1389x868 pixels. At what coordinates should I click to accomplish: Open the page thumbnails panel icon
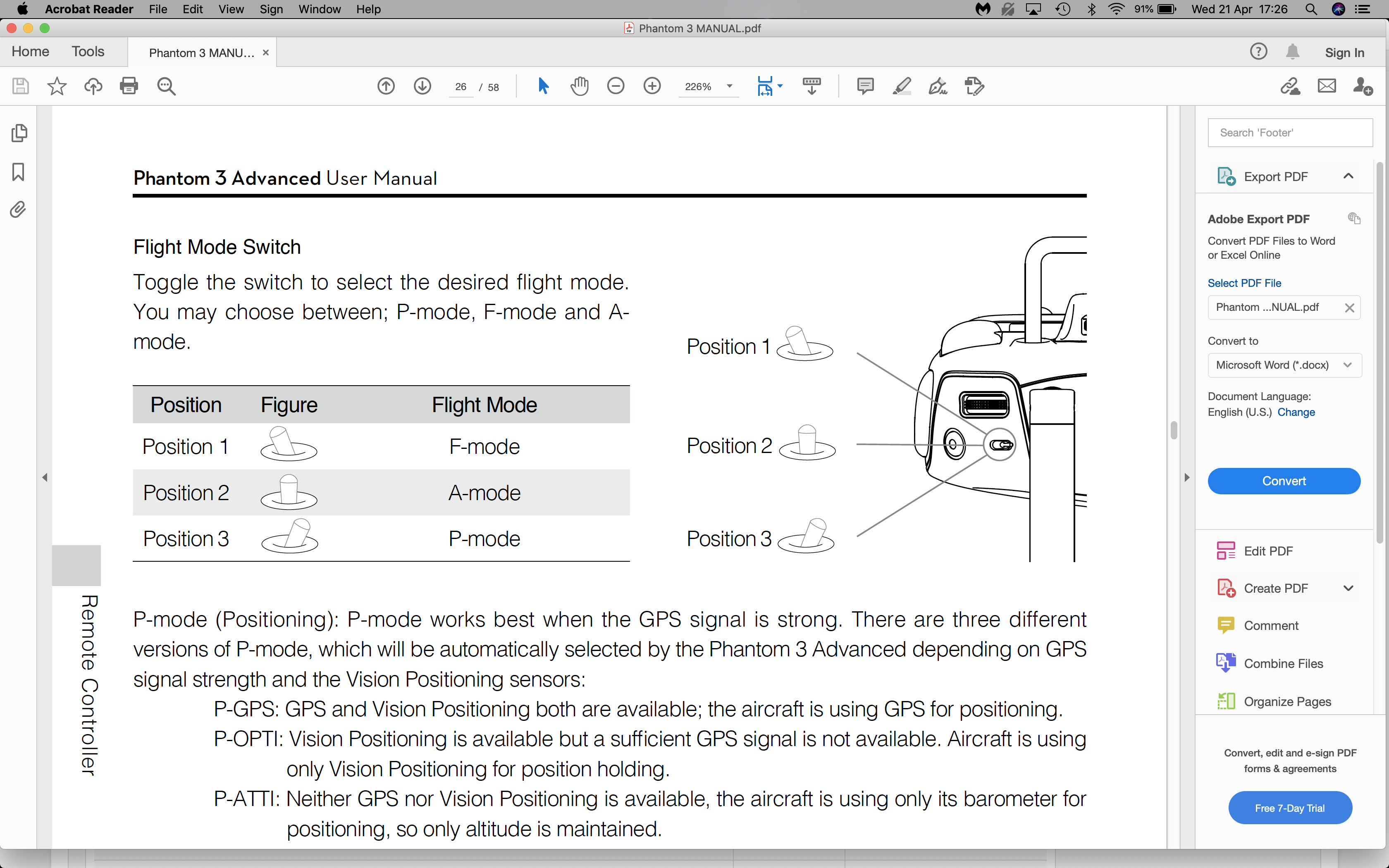(18, 133)
